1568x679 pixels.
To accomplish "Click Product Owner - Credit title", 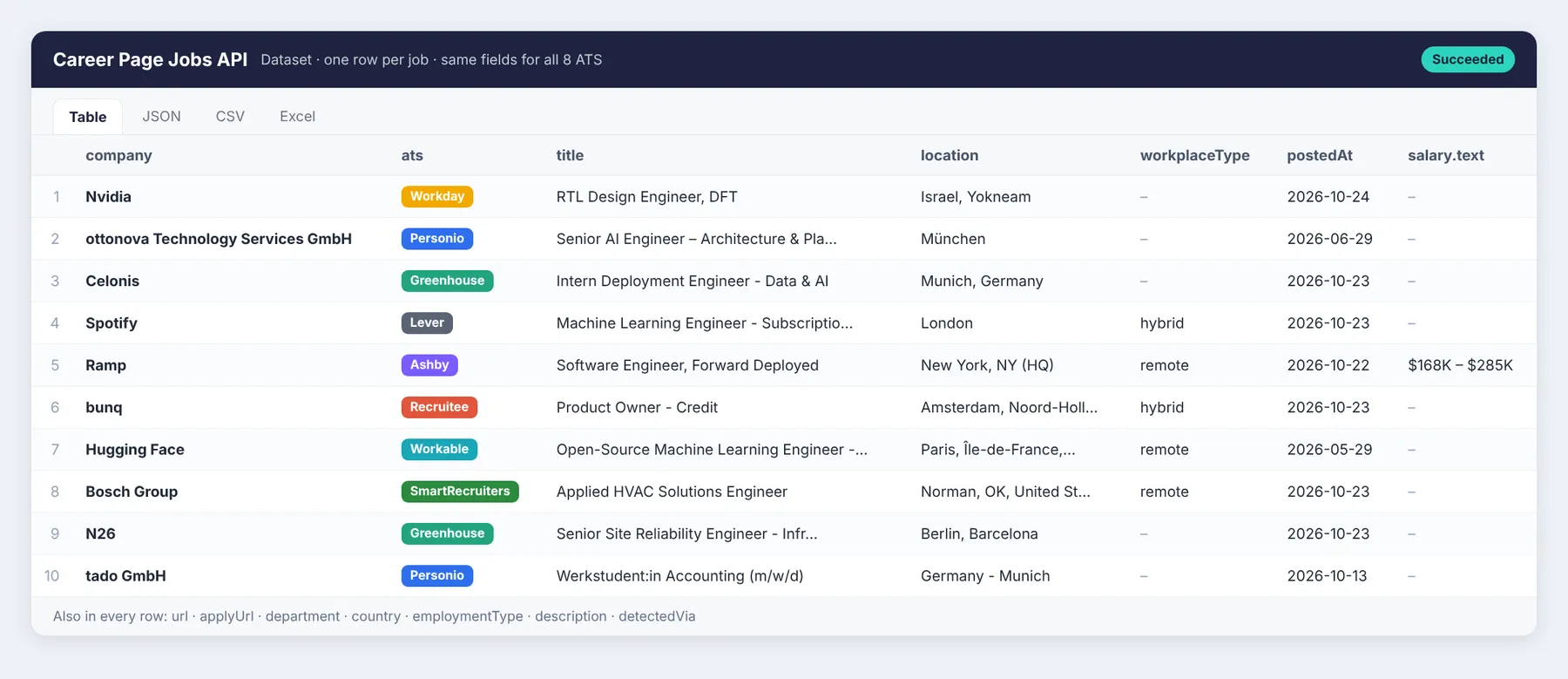I will coord(637,407).
